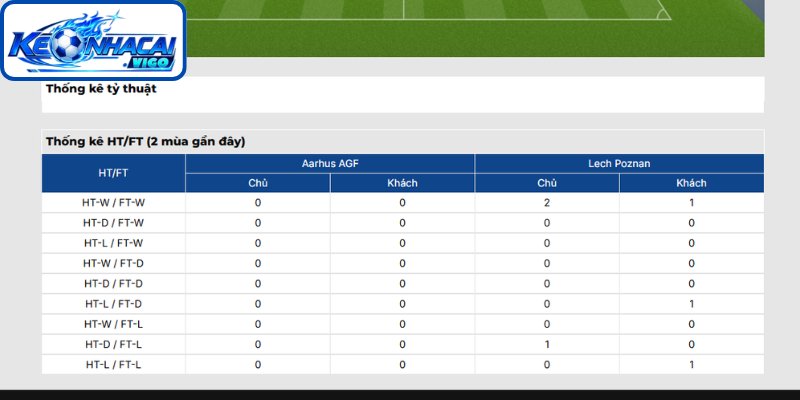The height and width of the screenshot is (400, 800).
Task: Click the football pitch image at the top
Action: pyautogui.click(x=474, y=28)
